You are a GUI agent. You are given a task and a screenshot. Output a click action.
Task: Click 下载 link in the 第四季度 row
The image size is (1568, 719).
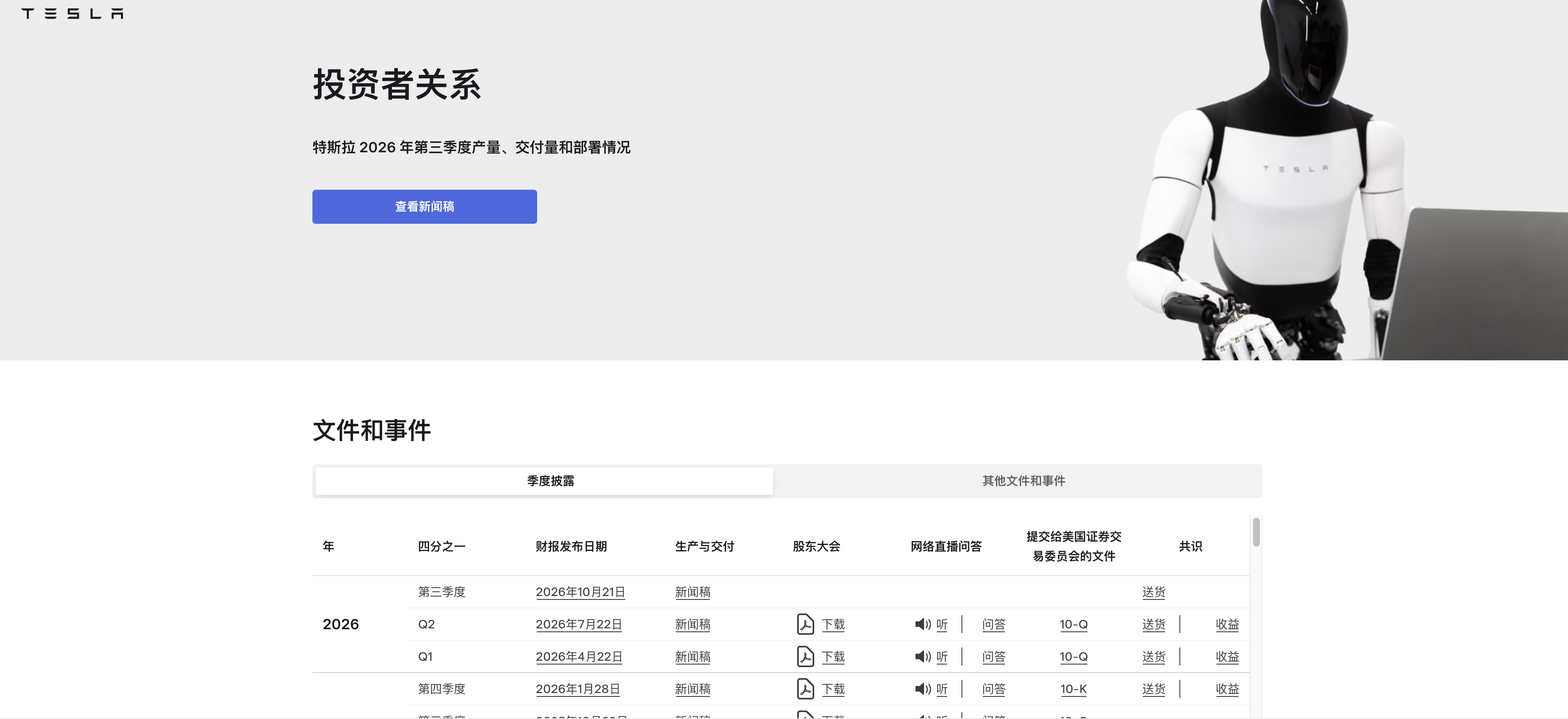833,689
